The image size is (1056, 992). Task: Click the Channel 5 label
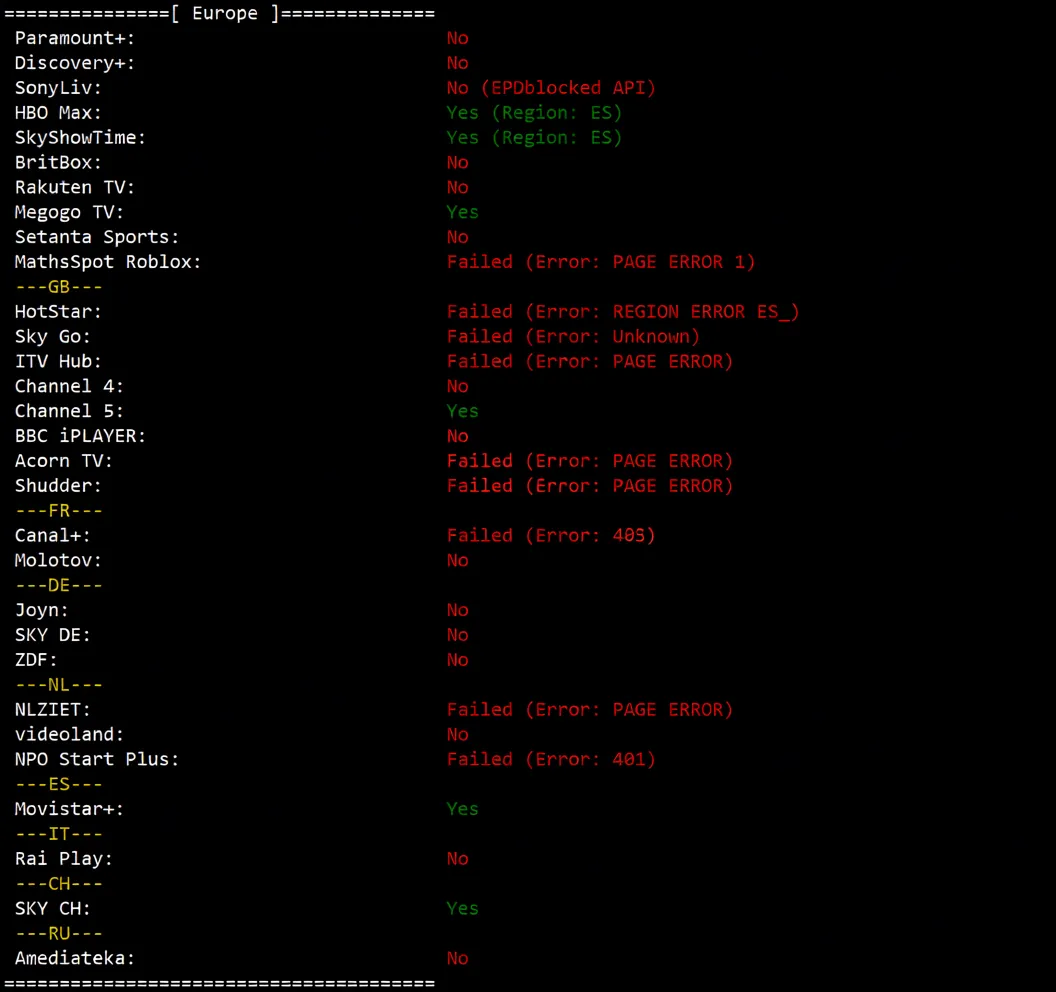(69, 411)
